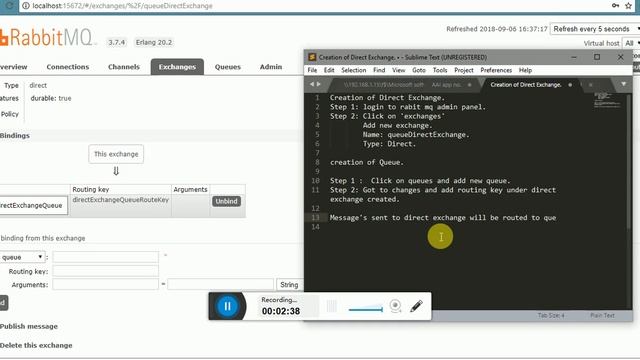640x360 pixels.
Task: Go to RabbitMQ Queues tab
Action: tap(228, 67)
